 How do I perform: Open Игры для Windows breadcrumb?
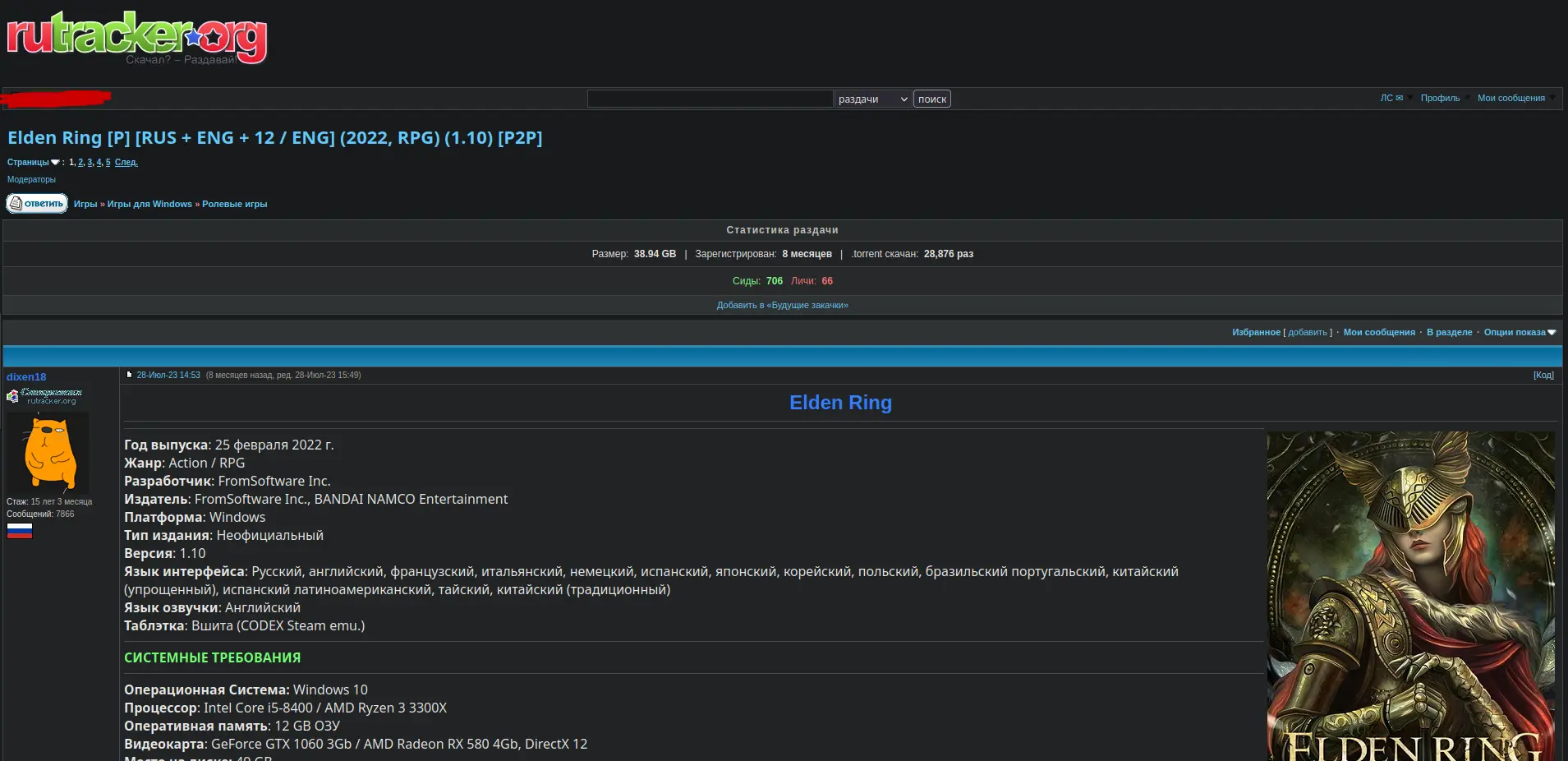pyautogui.click(x=149, y=204)
